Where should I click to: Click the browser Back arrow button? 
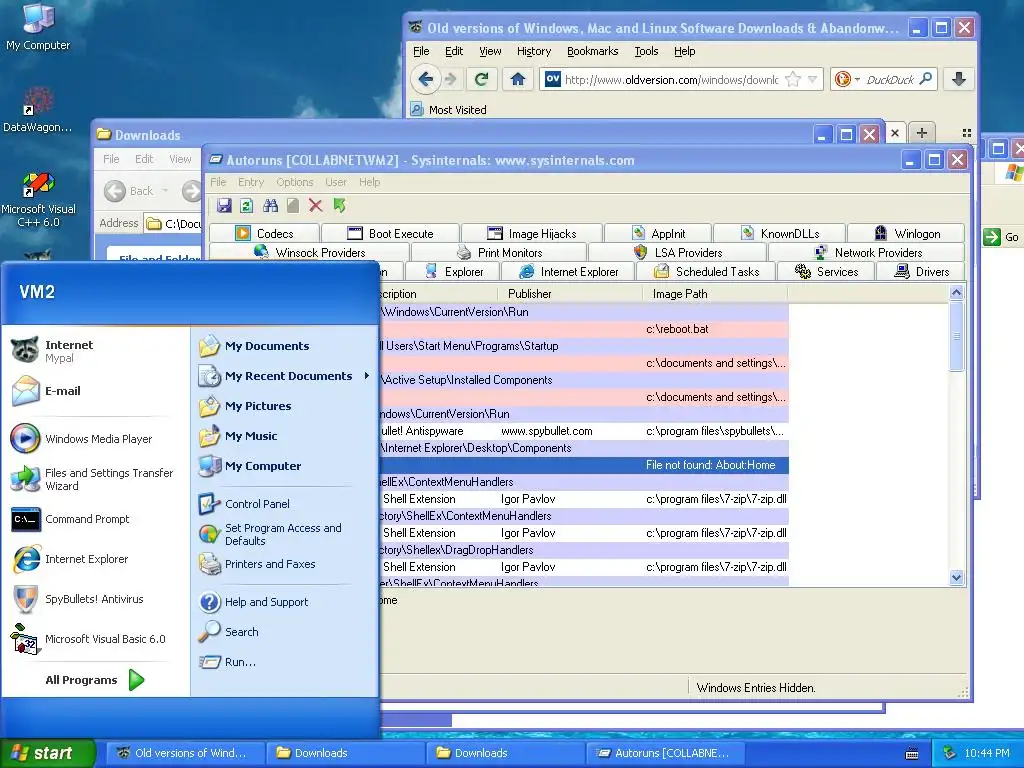[425, 80]
